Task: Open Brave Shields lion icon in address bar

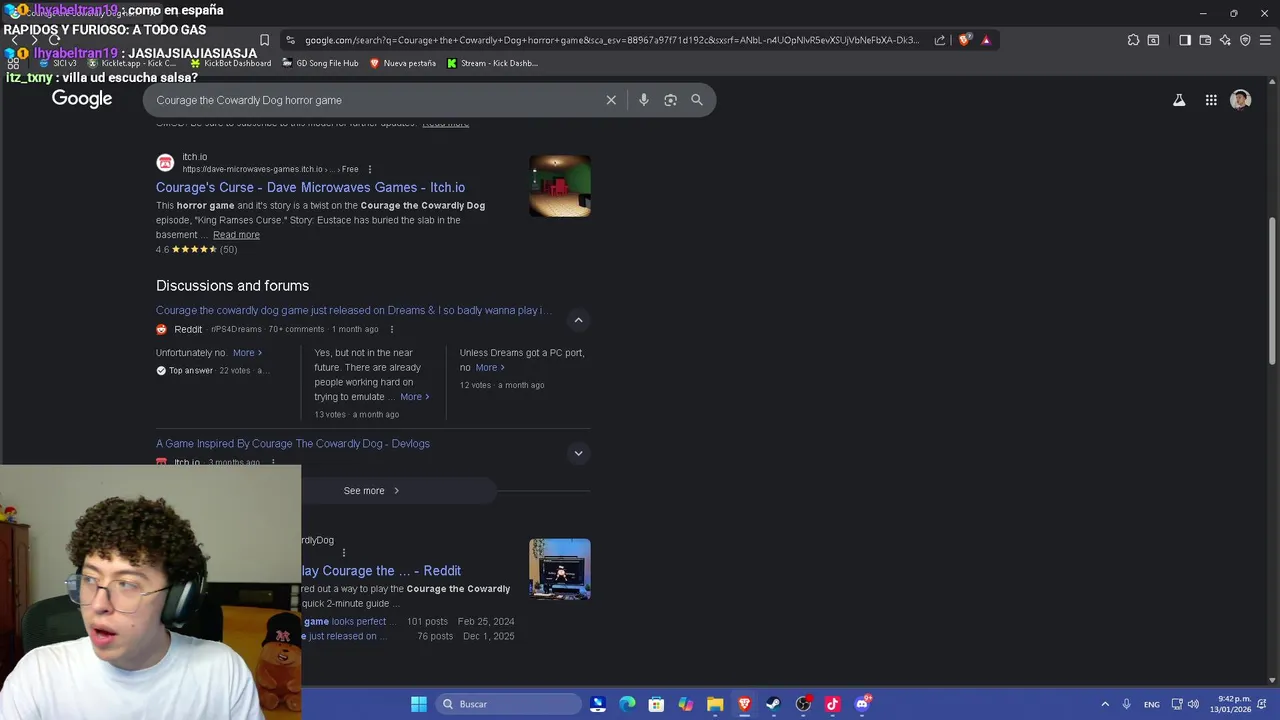Action: tap(964, 40)
